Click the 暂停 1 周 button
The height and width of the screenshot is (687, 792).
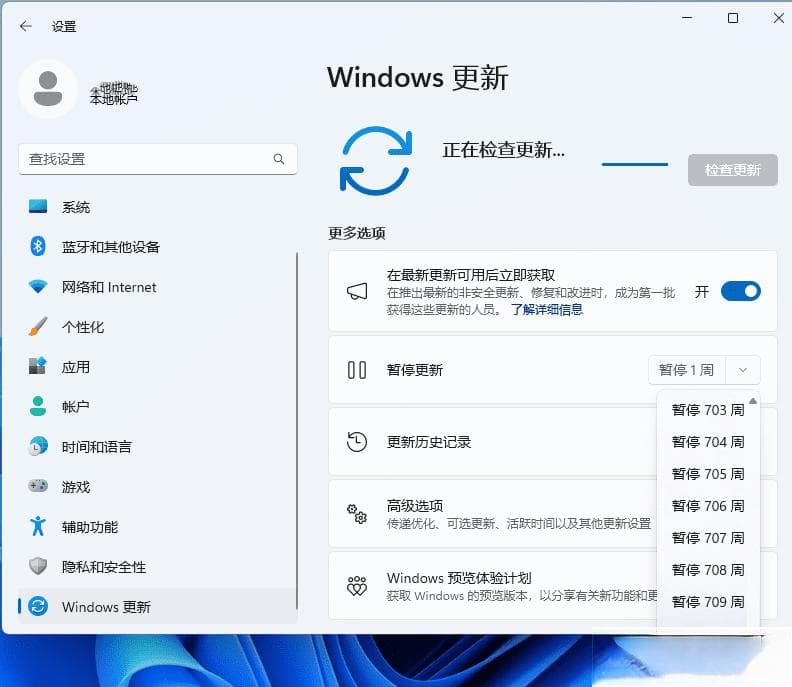687,370
